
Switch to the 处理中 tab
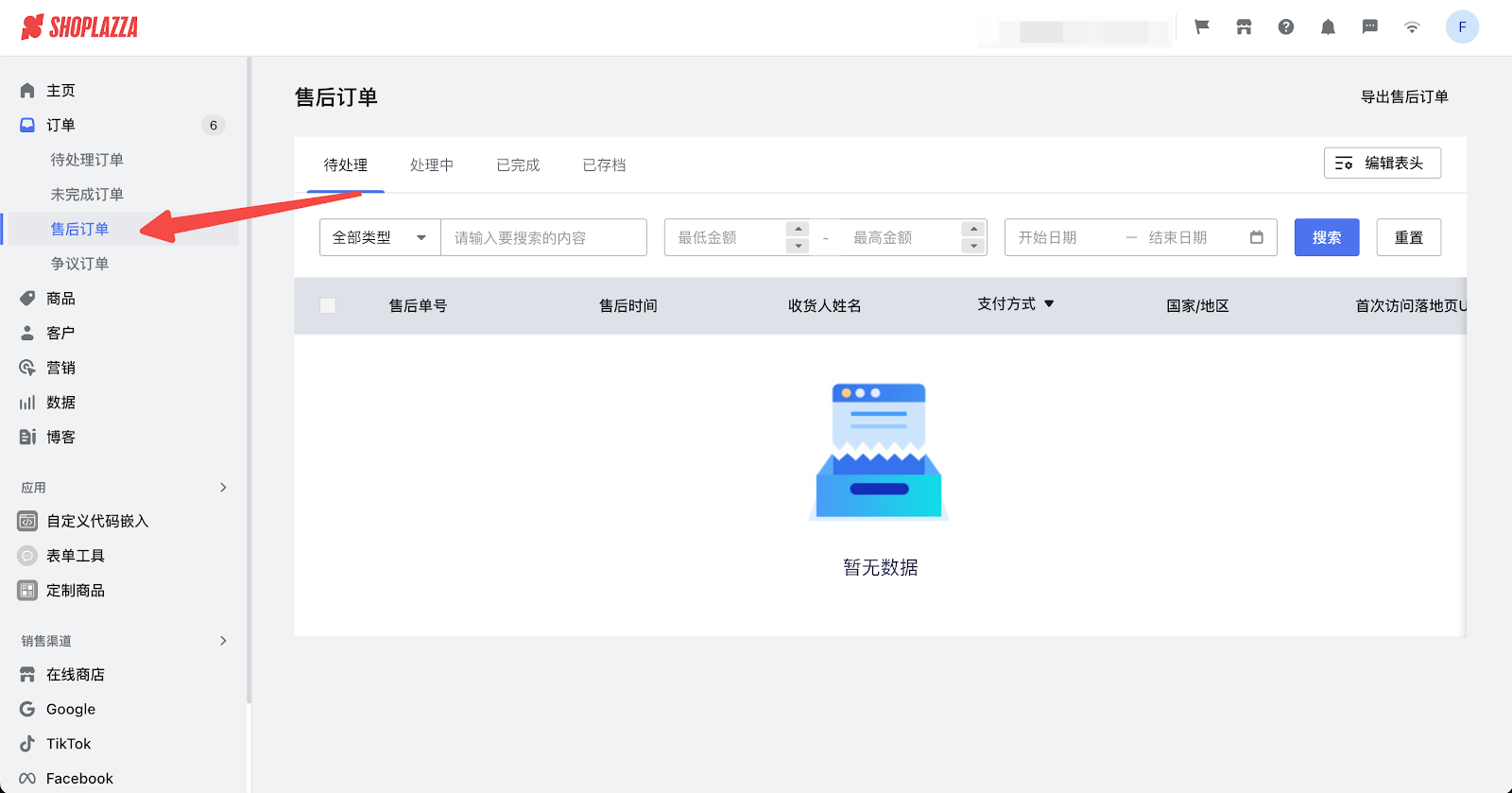click(x=432, y=165)
